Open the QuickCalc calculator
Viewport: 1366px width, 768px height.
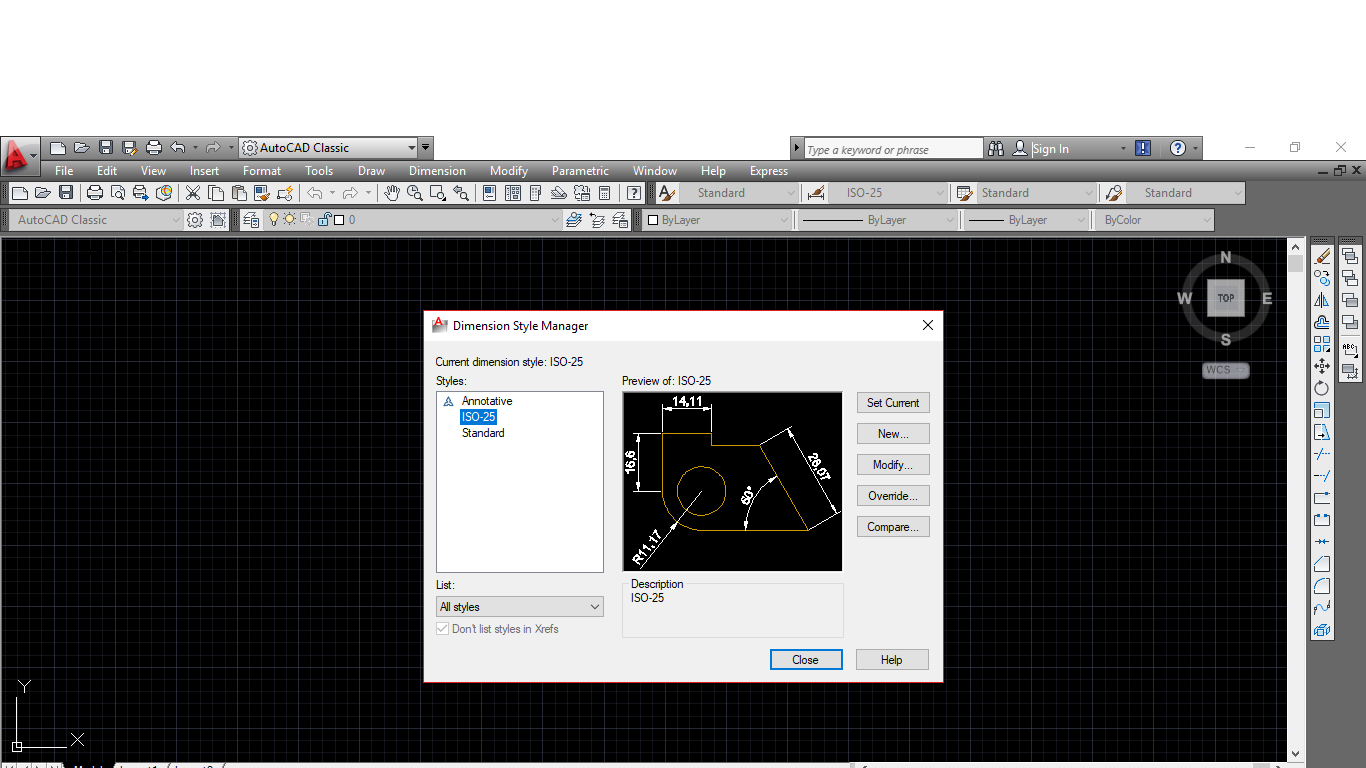click(x=604, y=193)
